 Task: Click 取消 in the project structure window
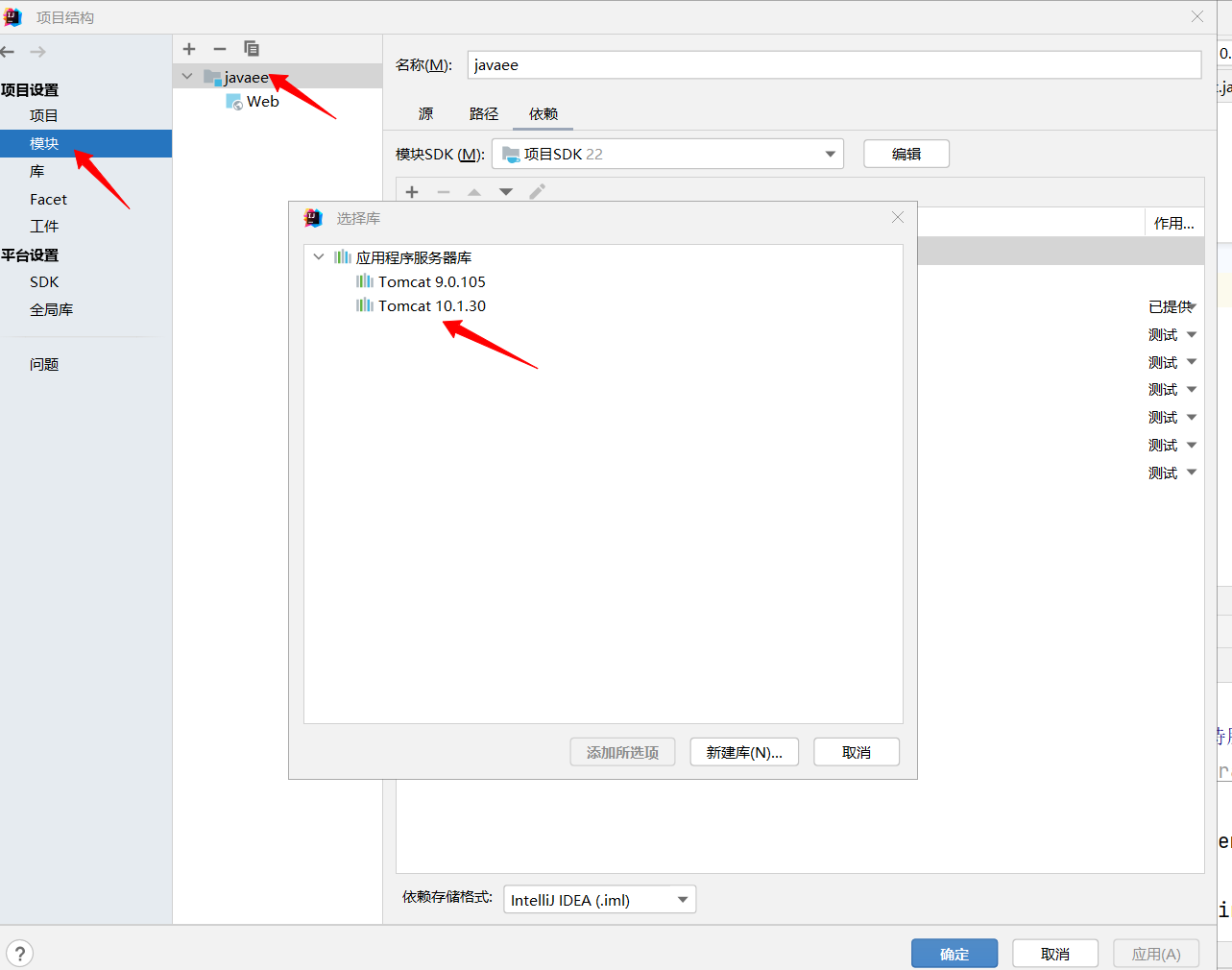(x=1055, y=954)
